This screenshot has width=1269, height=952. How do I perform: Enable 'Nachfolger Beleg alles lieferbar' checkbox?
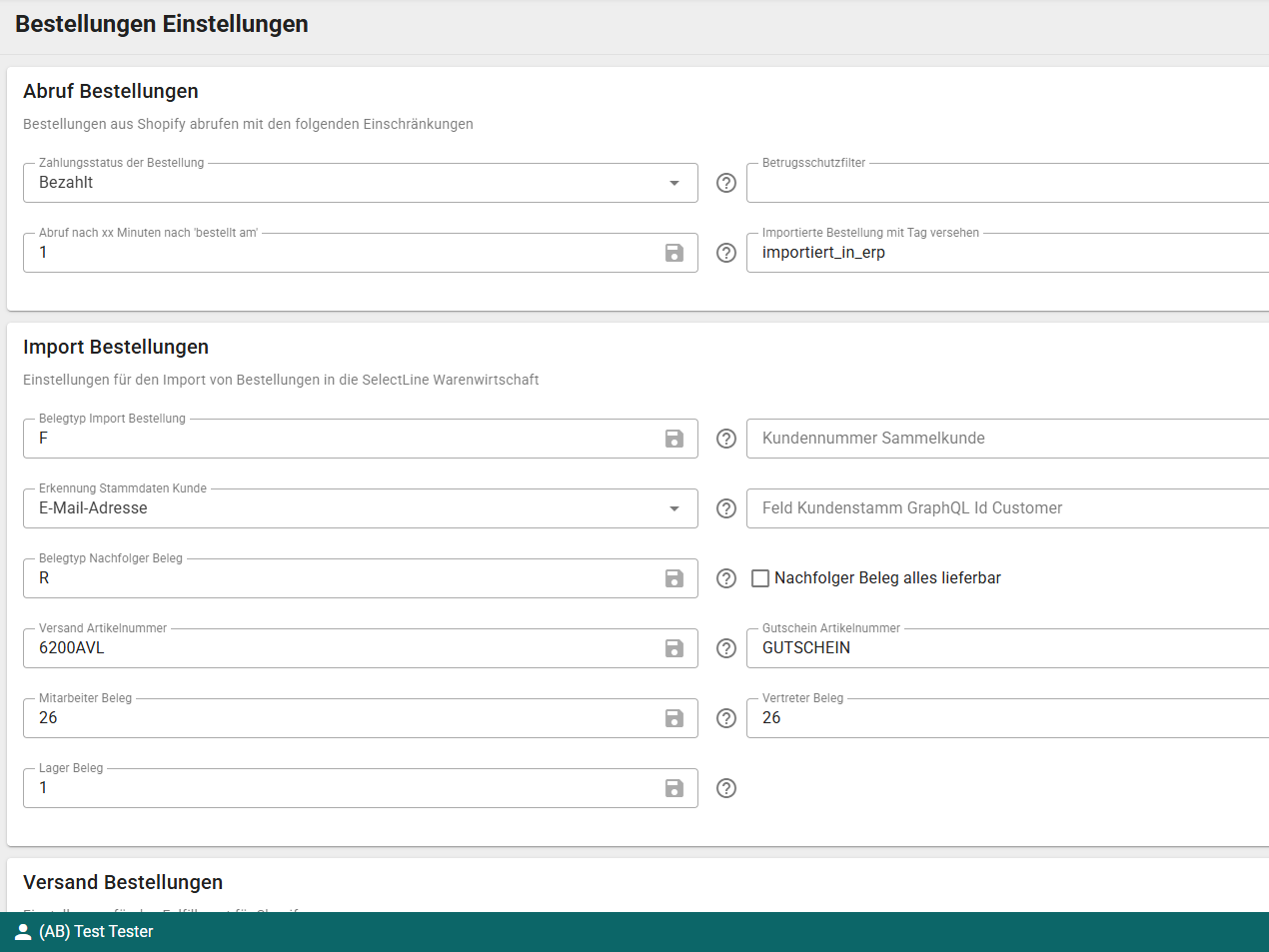760,578
